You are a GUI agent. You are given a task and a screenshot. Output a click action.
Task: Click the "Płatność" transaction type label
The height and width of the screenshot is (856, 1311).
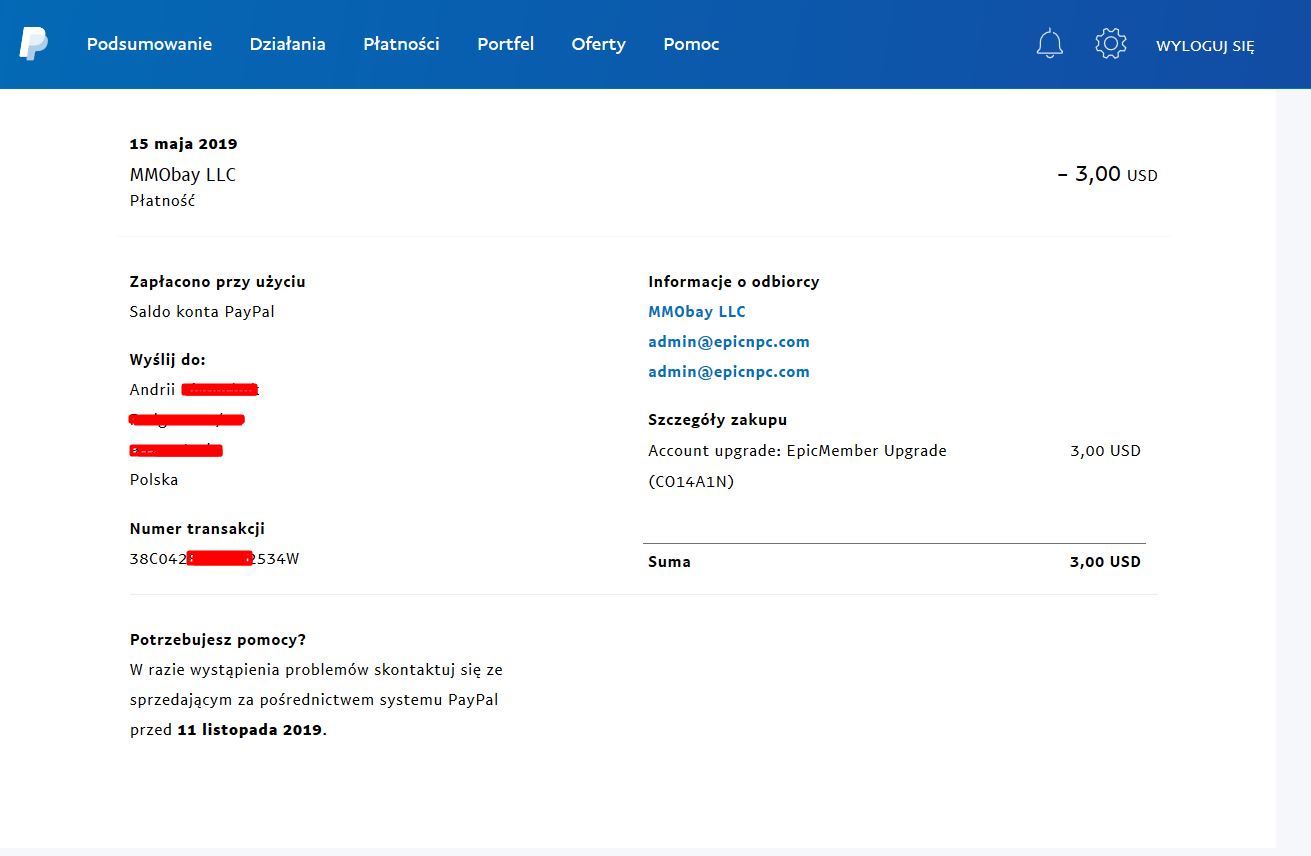click(163, 201)
